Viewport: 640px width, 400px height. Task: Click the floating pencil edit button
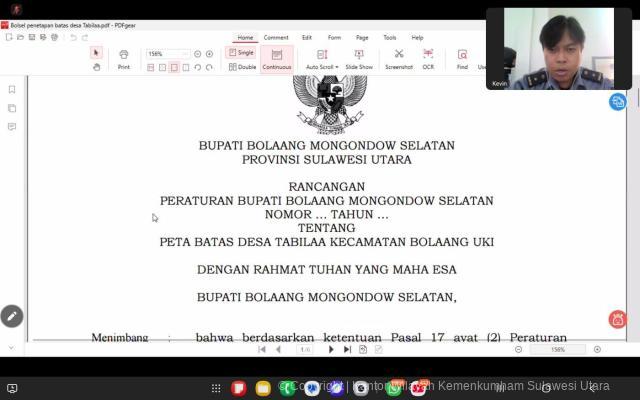tap(12, 316)
